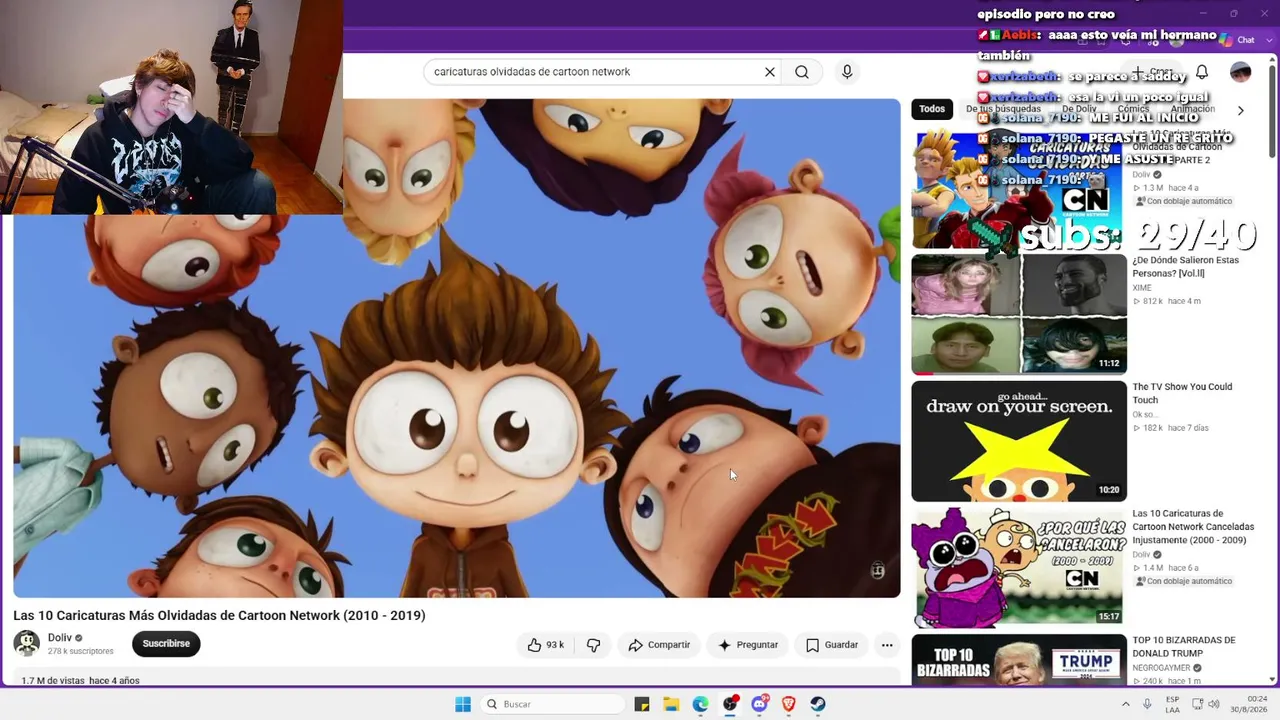Share the video via Compartir
This screenshot has height=720, width=1280.
tap(659, 645)
